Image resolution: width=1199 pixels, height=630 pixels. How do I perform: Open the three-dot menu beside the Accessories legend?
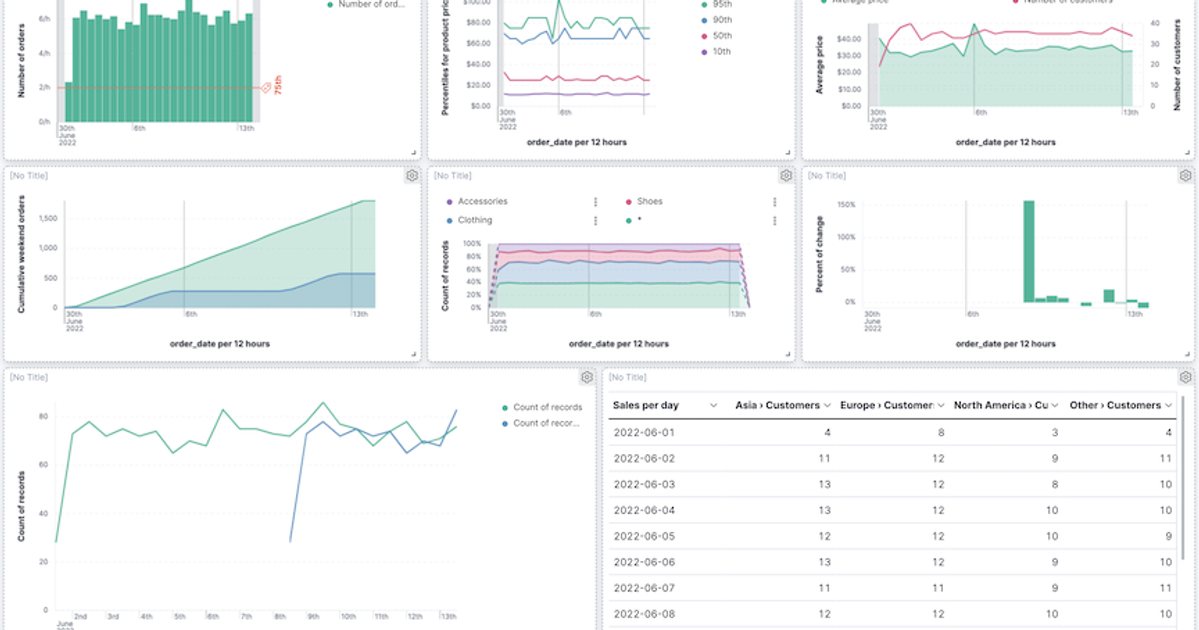point(596,201)
